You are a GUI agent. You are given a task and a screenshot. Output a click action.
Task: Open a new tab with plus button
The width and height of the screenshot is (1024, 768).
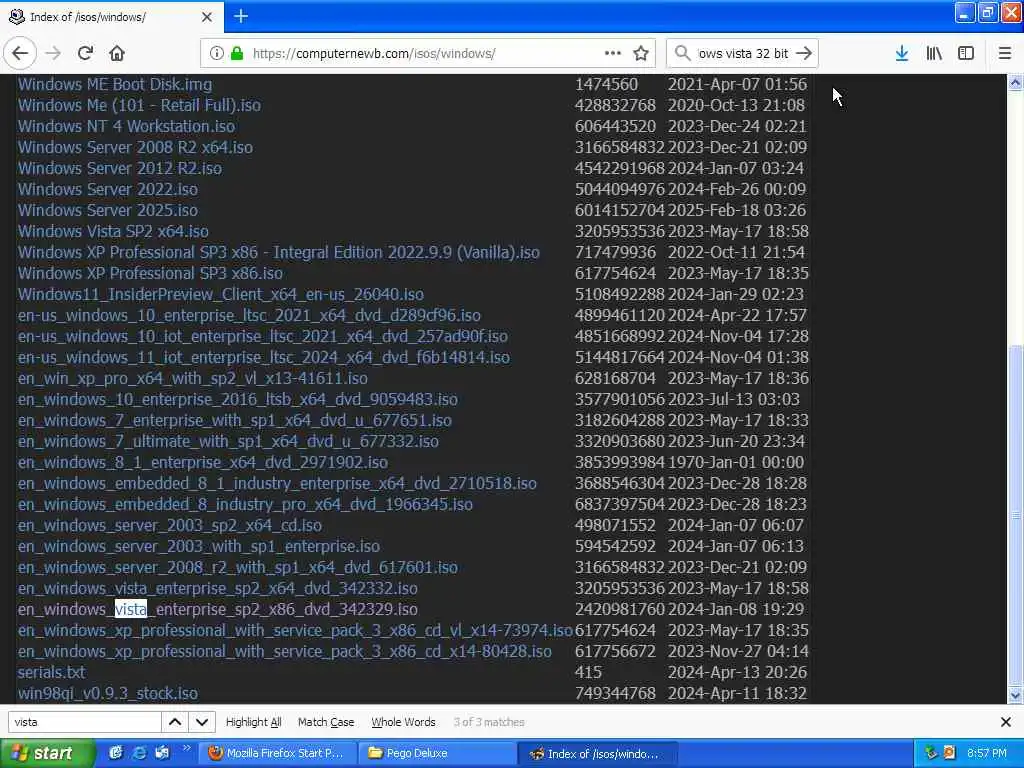click(x=241, y=16)
